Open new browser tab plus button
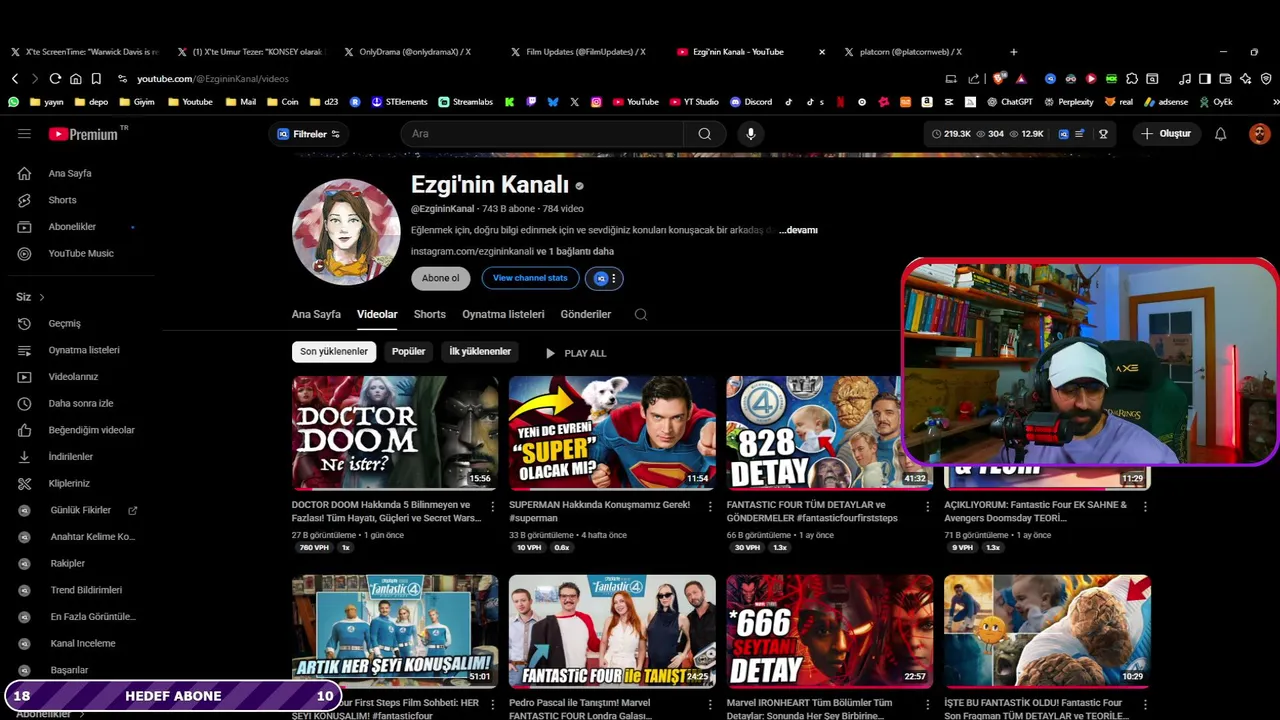 (1013, 52)
